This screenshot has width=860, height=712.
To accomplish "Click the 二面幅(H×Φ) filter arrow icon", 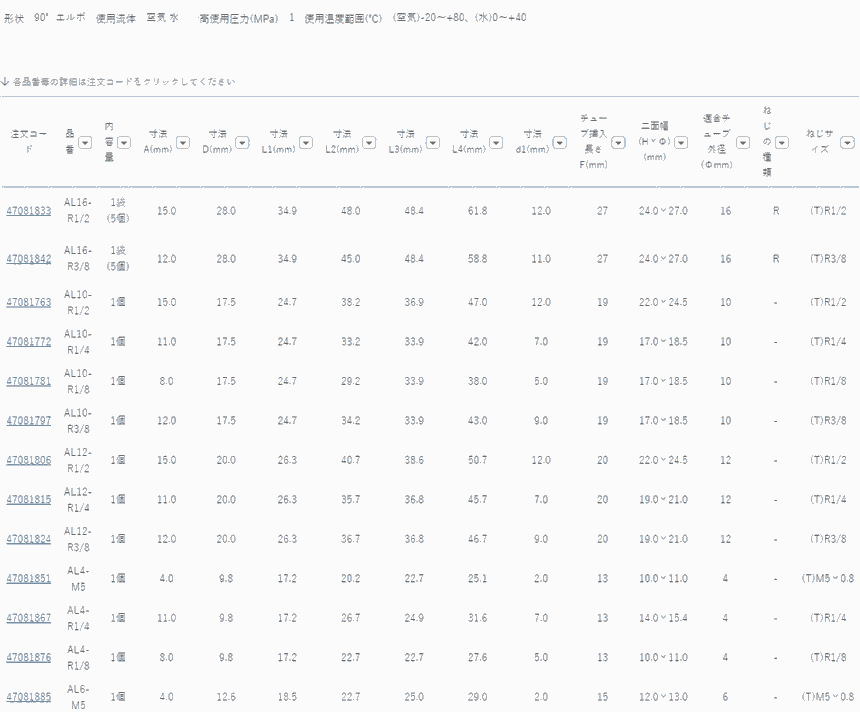I will point(681,142).
